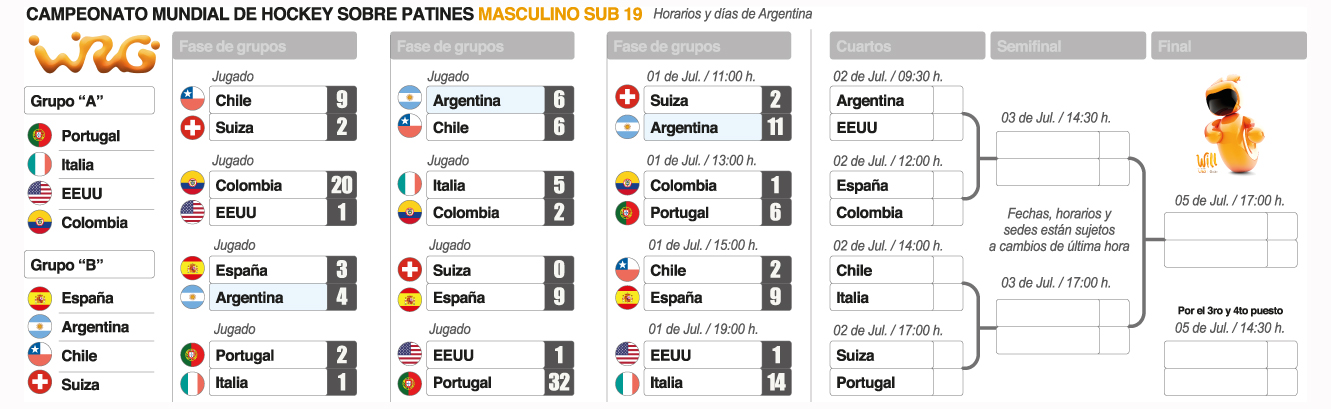Image resolution: width=1331 pixels, height=409 pixels.
Task: Select Suiza flag in Grupo "B" list
Action: [40, 384]
